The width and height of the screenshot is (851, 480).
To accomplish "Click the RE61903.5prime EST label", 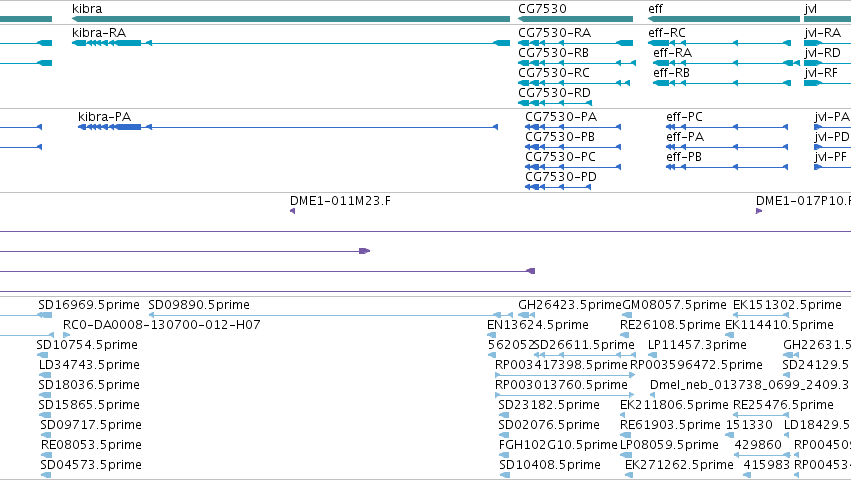I will (670, 425).
